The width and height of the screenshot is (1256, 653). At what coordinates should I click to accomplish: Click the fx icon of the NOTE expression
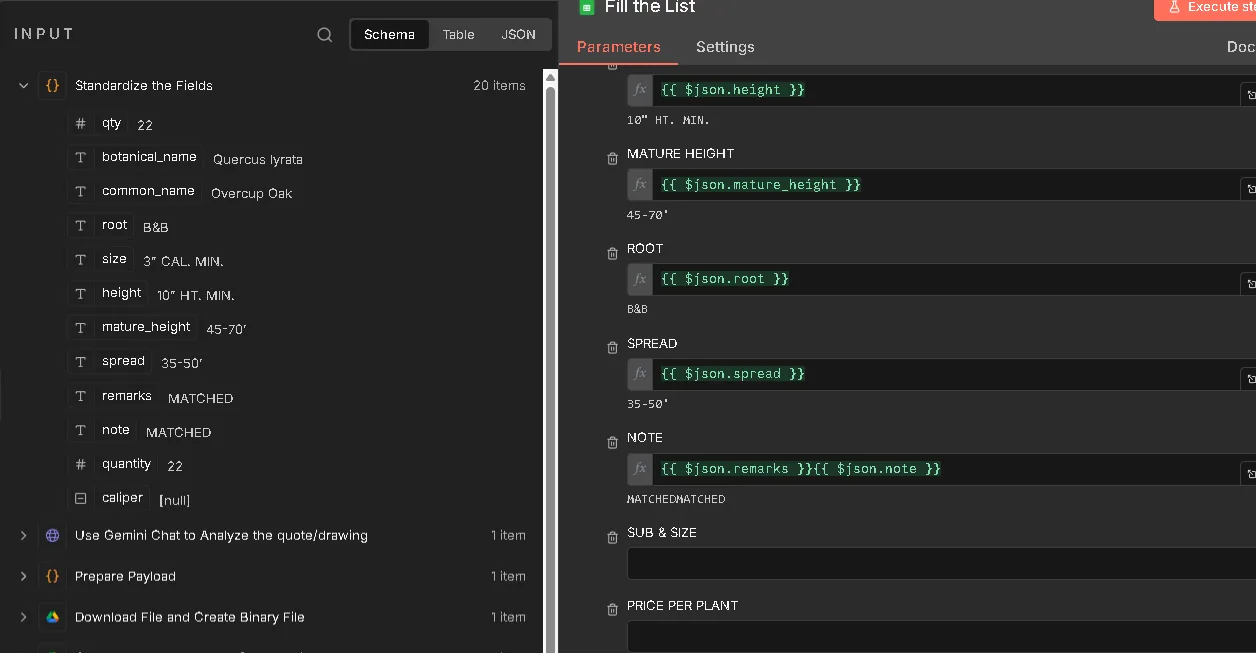[x=640, y=469]
